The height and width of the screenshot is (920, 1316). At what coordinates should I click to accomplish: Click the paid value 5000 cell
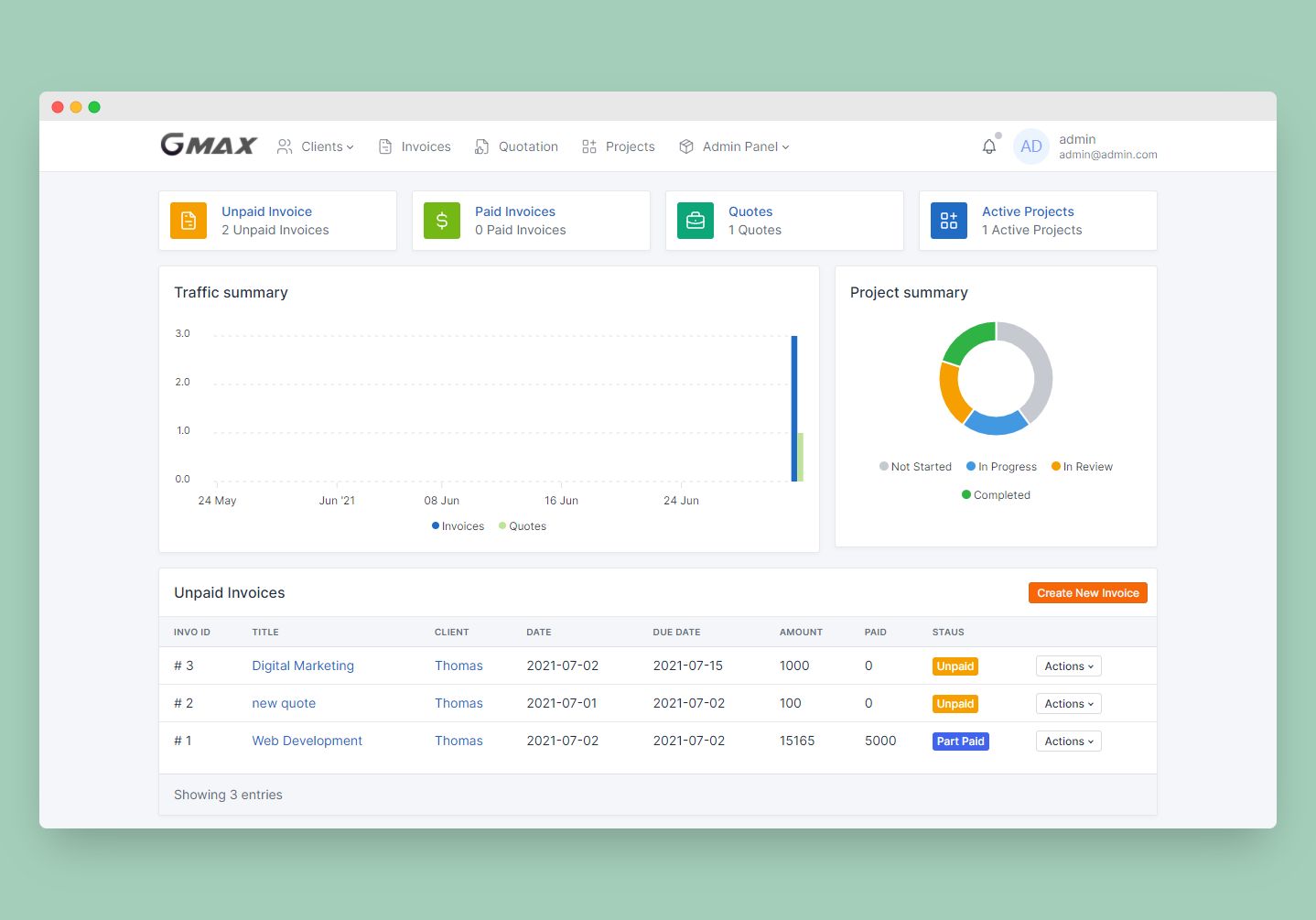tap(880, 741)
